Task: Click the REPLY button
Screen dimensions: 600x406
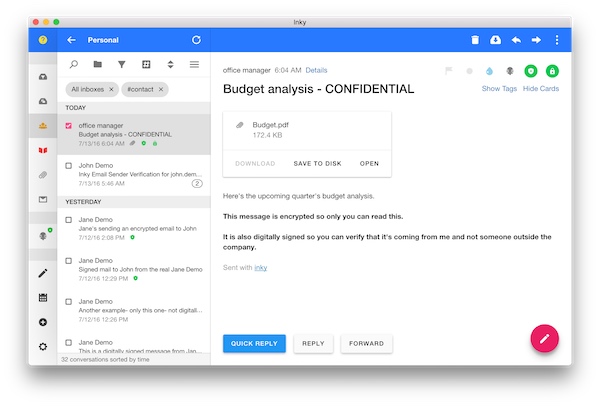Action: click(313, 344)
